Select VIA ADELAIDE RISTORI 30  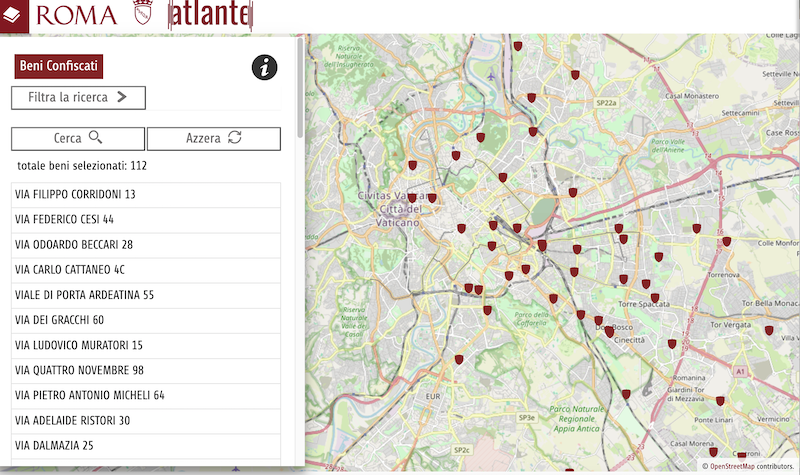[x=146, y=420]
